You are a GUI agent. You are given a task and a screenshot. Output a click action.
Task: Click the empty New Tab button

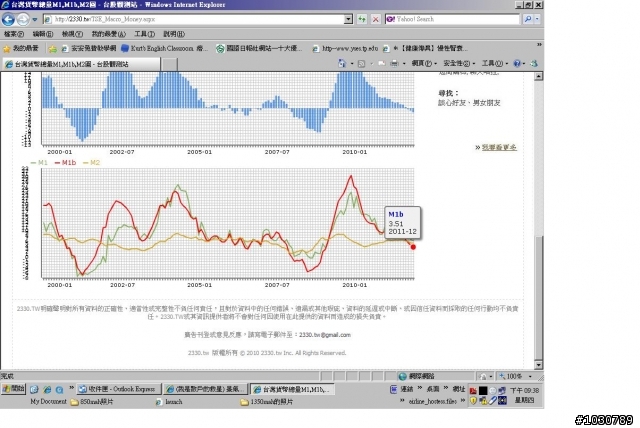[169, 64]
